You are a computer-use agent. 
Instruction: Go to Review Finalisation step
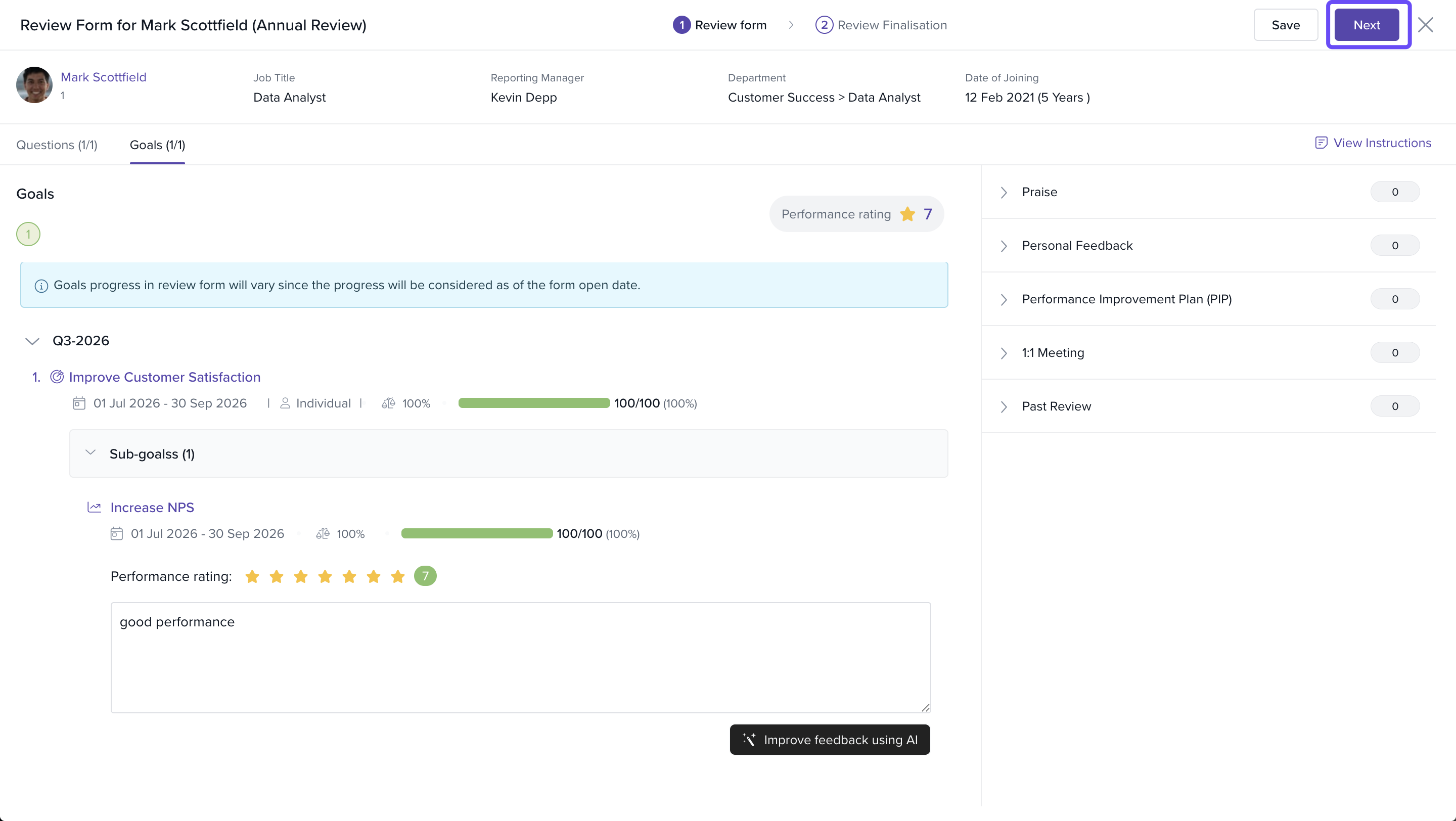click(x=881, y=25)
